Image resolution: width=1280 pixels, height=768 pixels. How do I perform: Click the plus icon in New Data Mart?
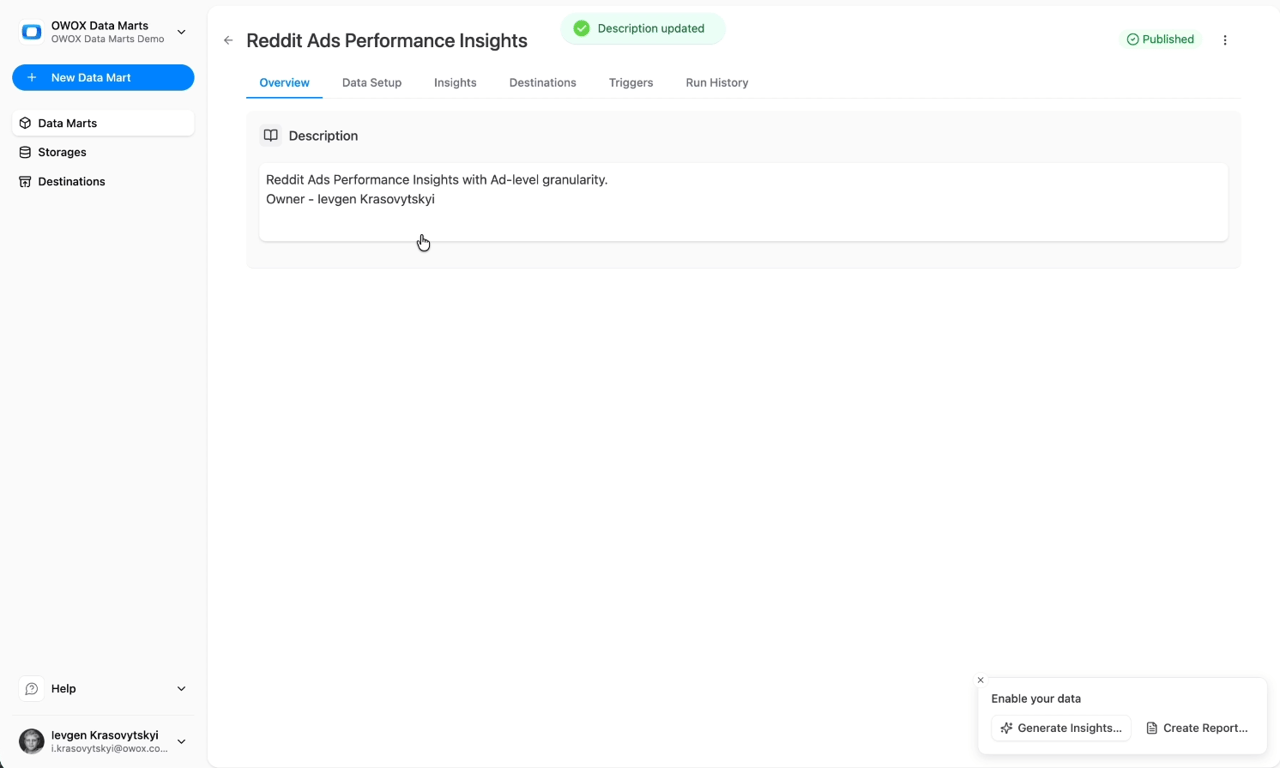click(x=32, y=77)
